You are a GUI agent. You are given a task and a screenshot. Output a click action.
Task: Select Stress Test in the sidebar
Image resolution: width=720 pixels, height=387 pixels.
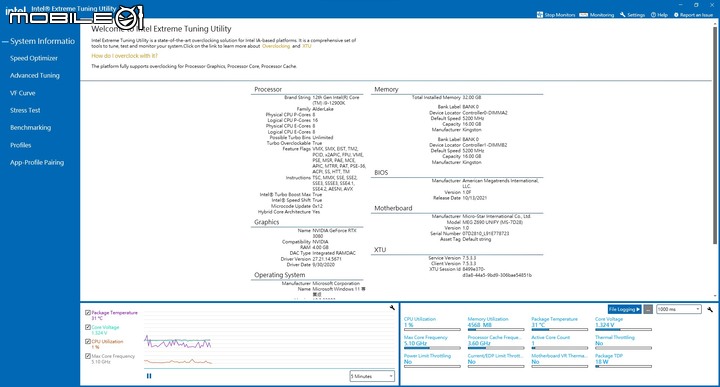25,110
